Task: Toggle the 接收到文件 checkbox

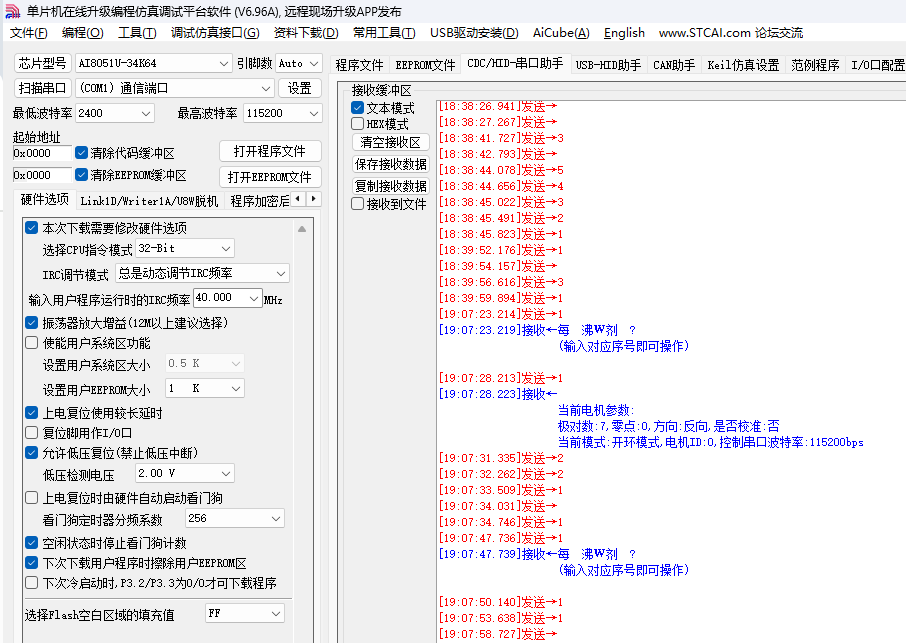Action: tap(358, 204)
